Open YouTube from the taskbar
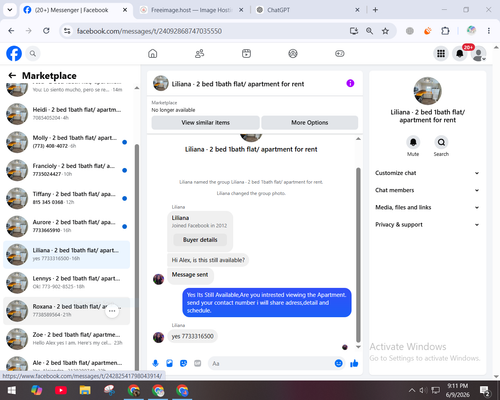The image size is (500, 400). 61,390
